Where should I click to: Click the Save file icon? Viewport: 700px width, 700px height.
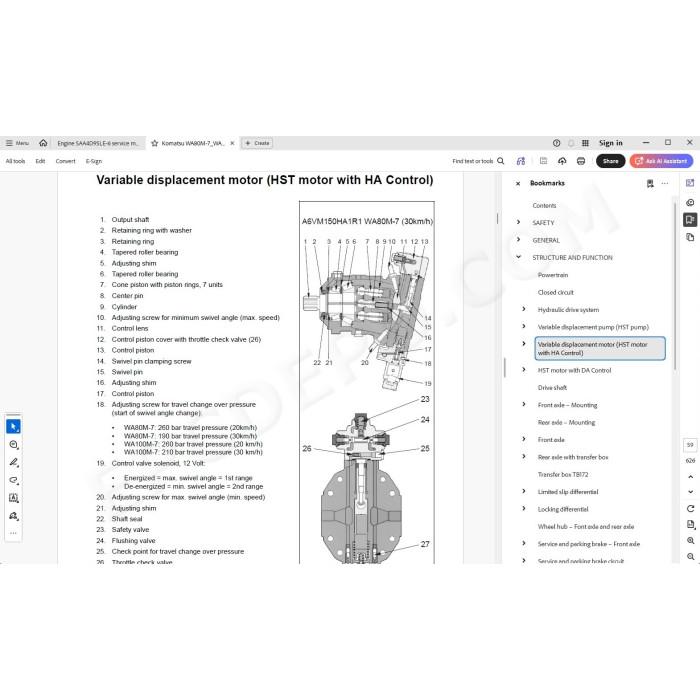543,161
